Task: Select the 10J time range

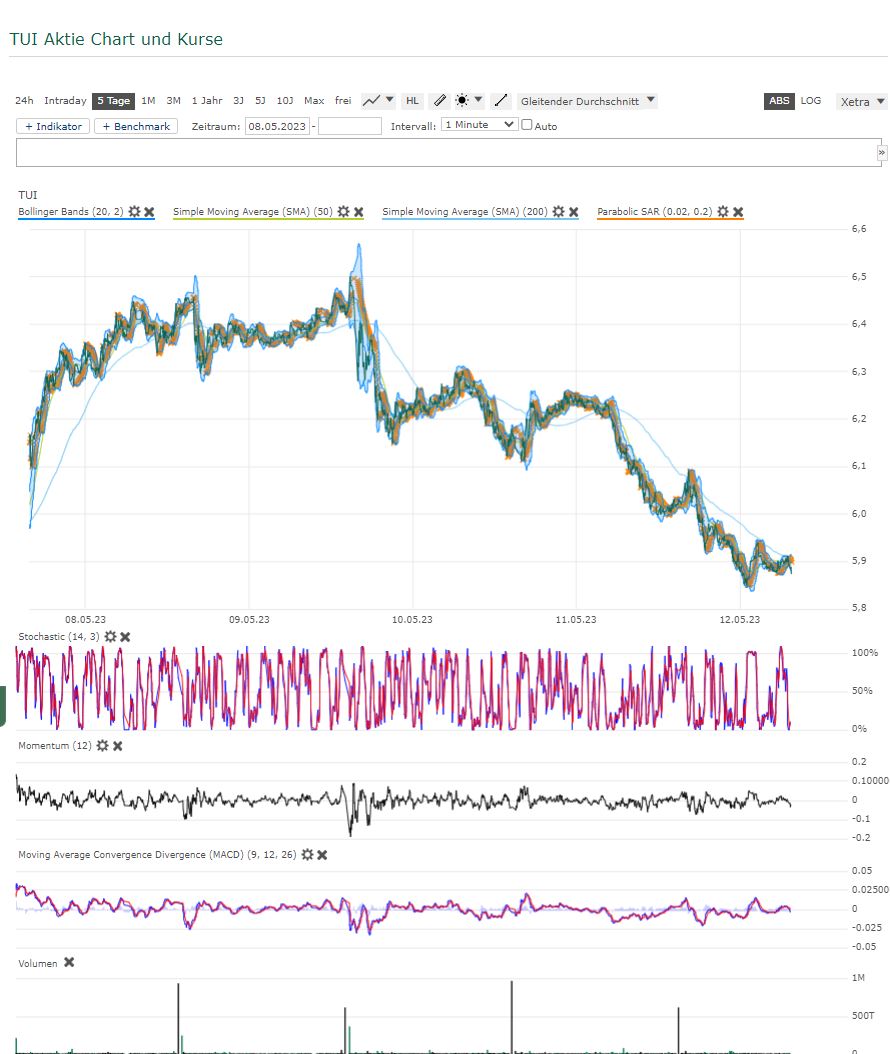Action: point(285,101)
